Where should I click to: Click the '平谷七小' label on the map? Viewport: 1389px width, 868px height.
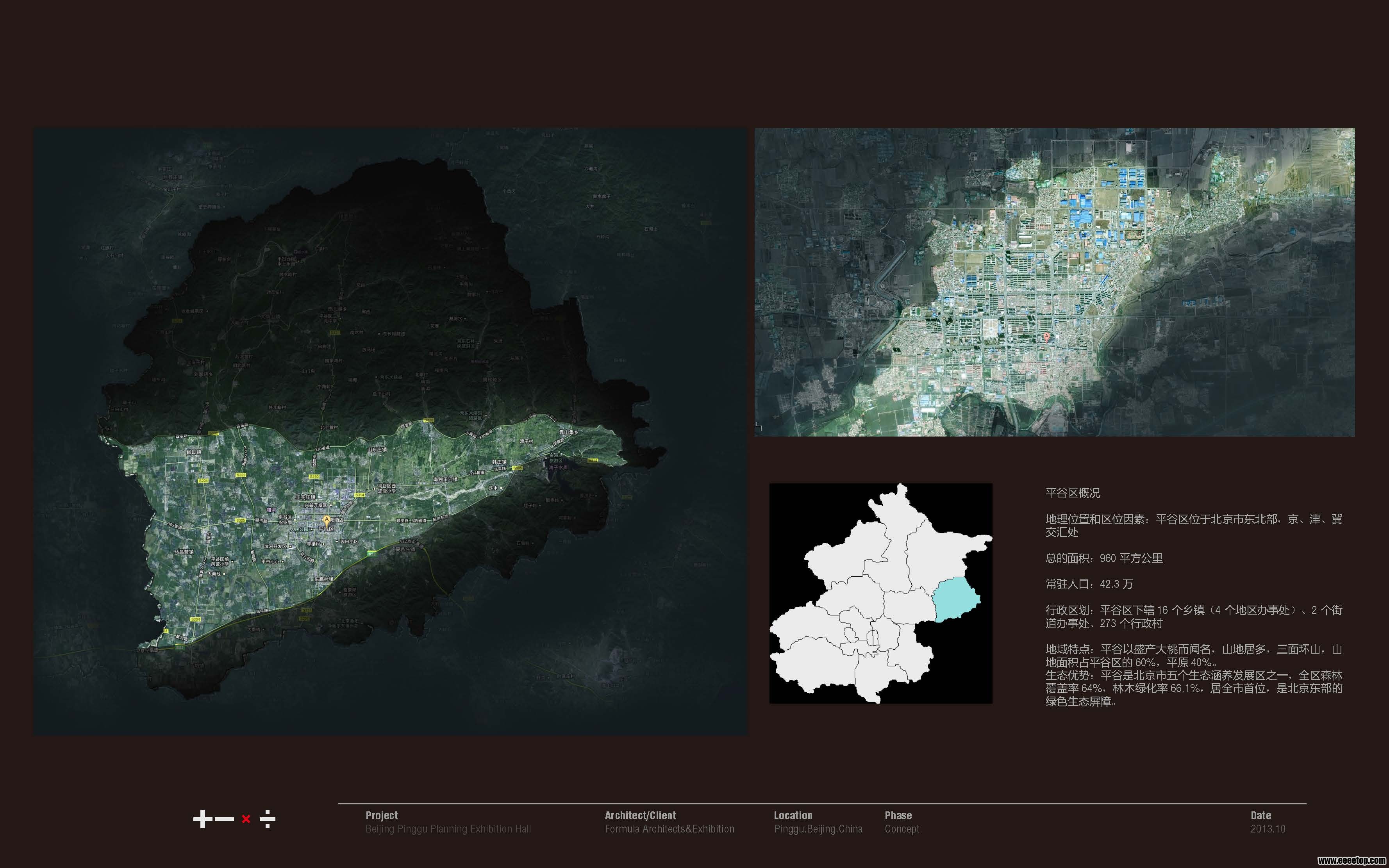[270, 561]
